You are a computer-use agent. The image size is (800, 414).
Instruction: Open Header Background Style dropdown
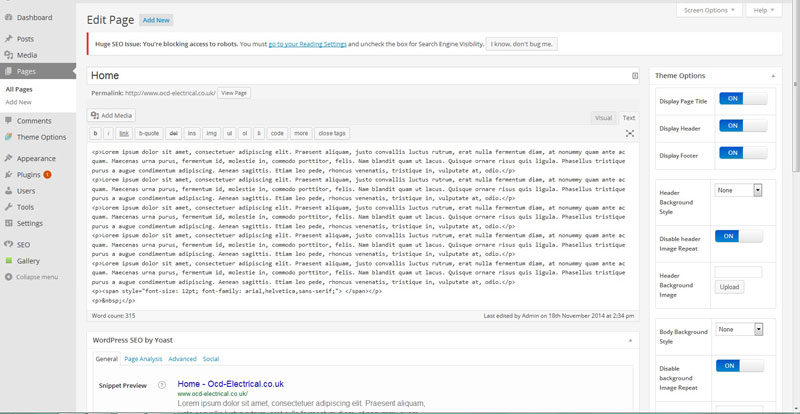(x=739, y=190)
